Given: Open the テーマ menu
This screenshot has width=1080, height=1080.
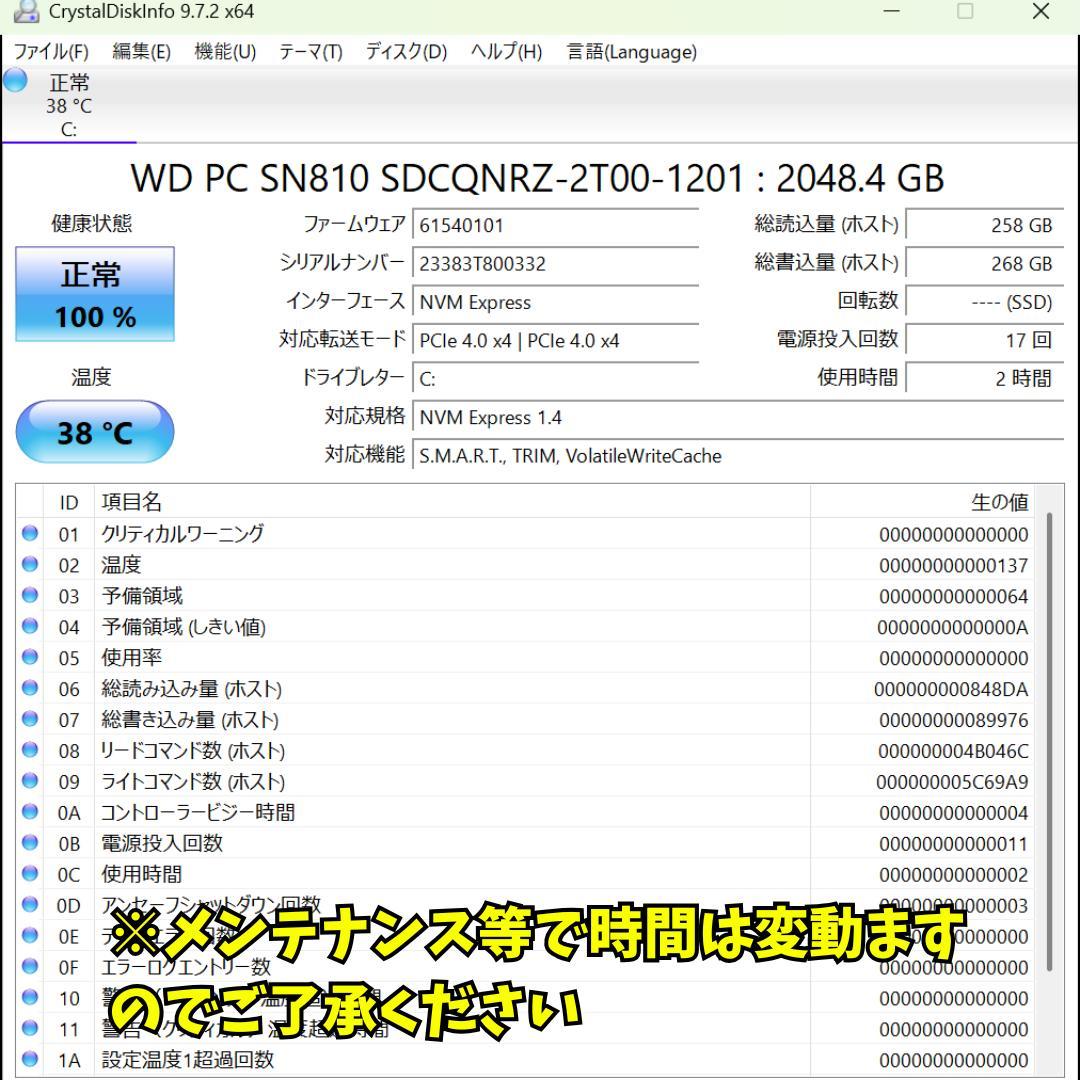Looking at the screenshot, I should pyautogui.click(x=310, y=52).
